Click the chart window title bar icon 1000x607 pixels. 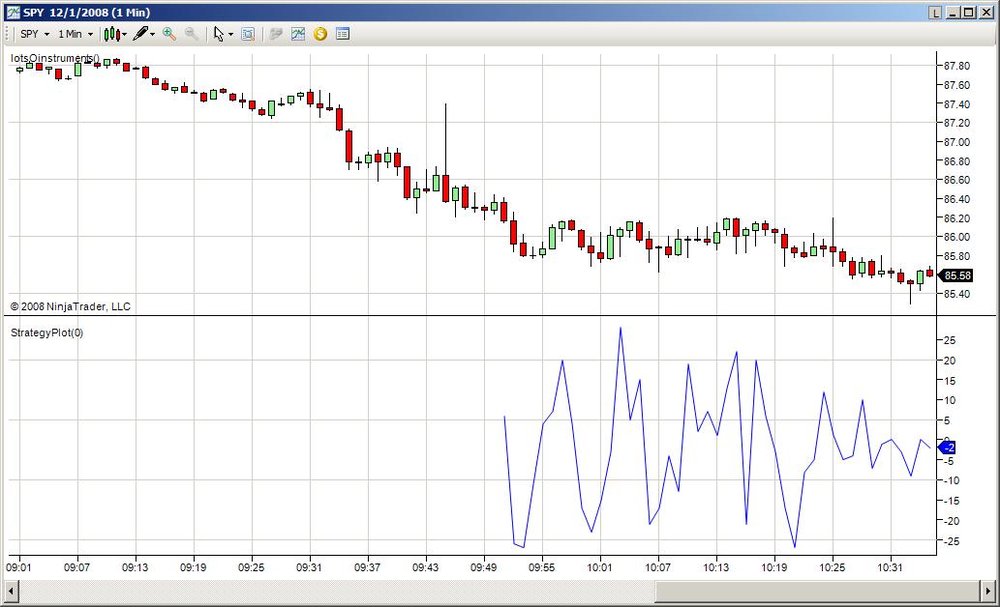tap(13, 12)
